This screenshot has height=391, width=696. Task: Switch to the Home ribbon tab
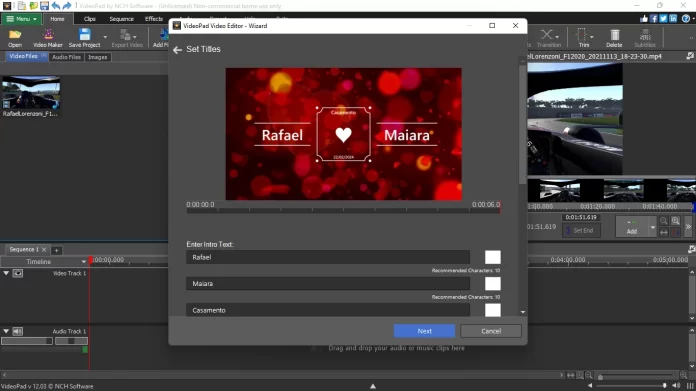[x=57, y=19]
